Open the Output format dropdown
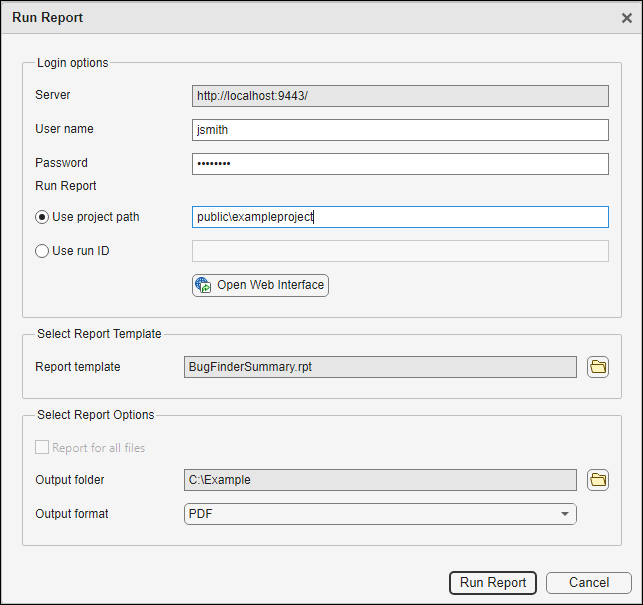Viewport: 643px width, 605px height. coord(380,514)
